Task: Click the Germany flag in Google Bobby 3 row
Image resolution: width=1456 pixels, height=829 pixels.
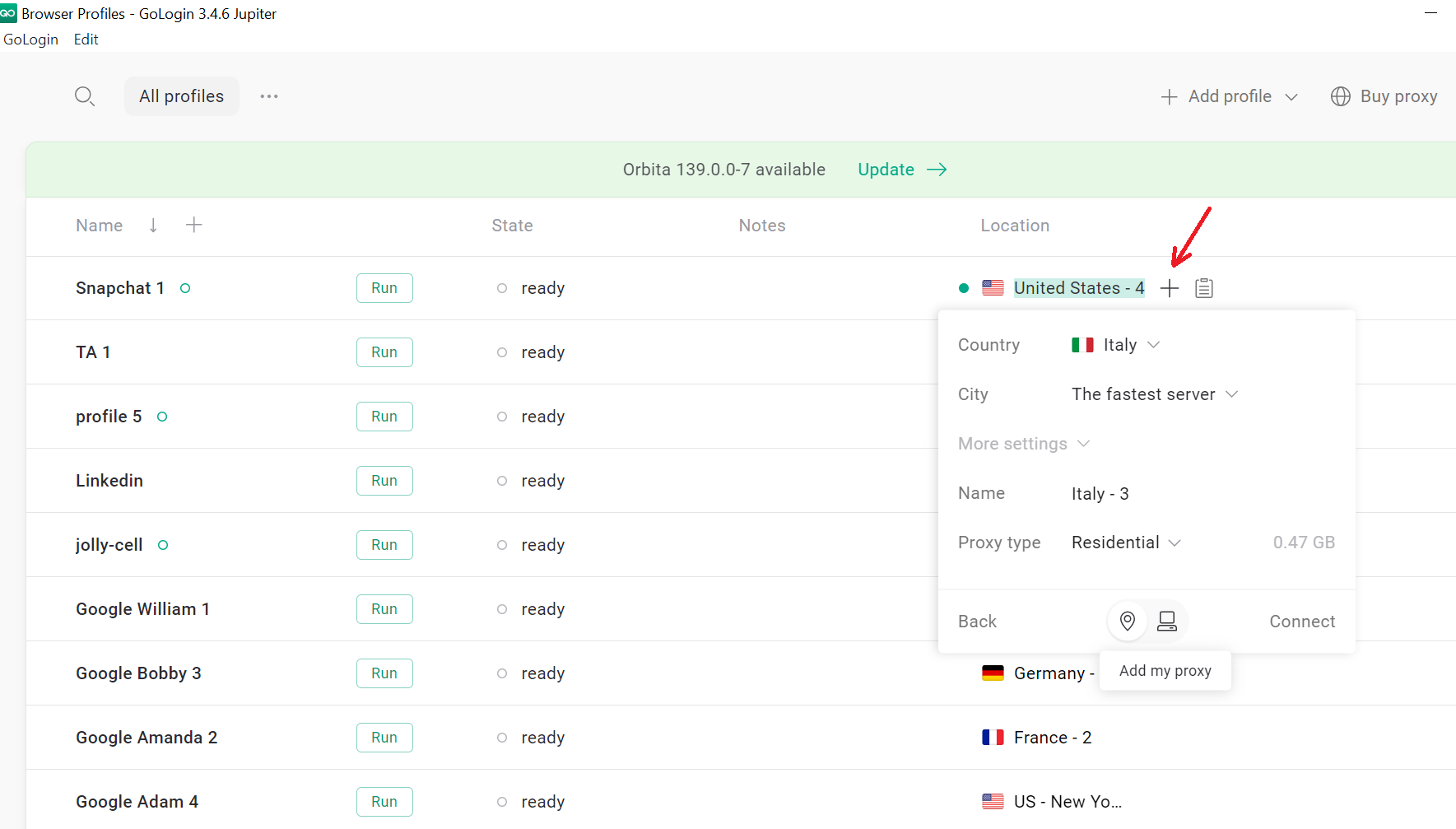Action: point(993,673)
